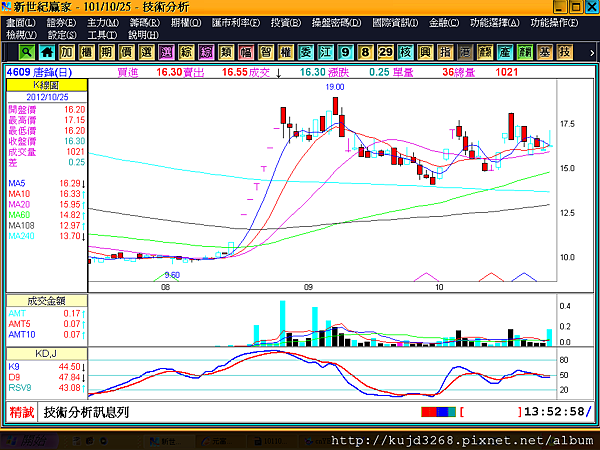Open the 證券(E) menu
The height and width of the screenshot is (450, 600).
click(61, 23)
